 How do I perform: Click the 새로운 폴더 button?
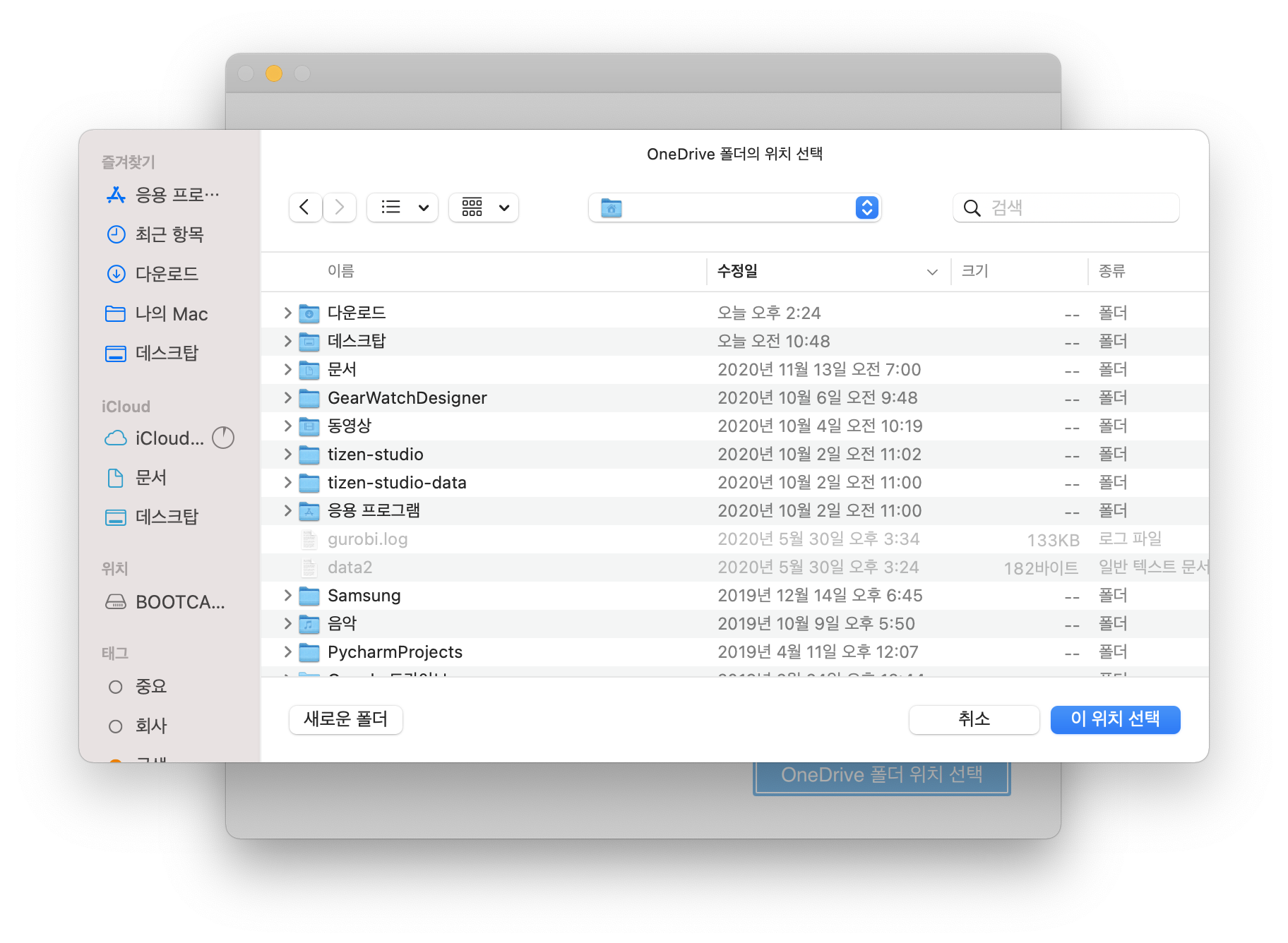click(346, 719)
